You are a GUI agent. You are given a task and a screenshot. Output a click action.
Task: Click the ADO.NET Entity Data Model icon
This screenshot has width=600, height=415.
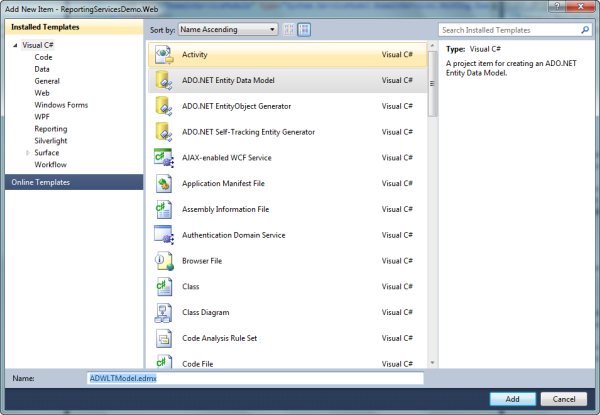pos(164,80)
